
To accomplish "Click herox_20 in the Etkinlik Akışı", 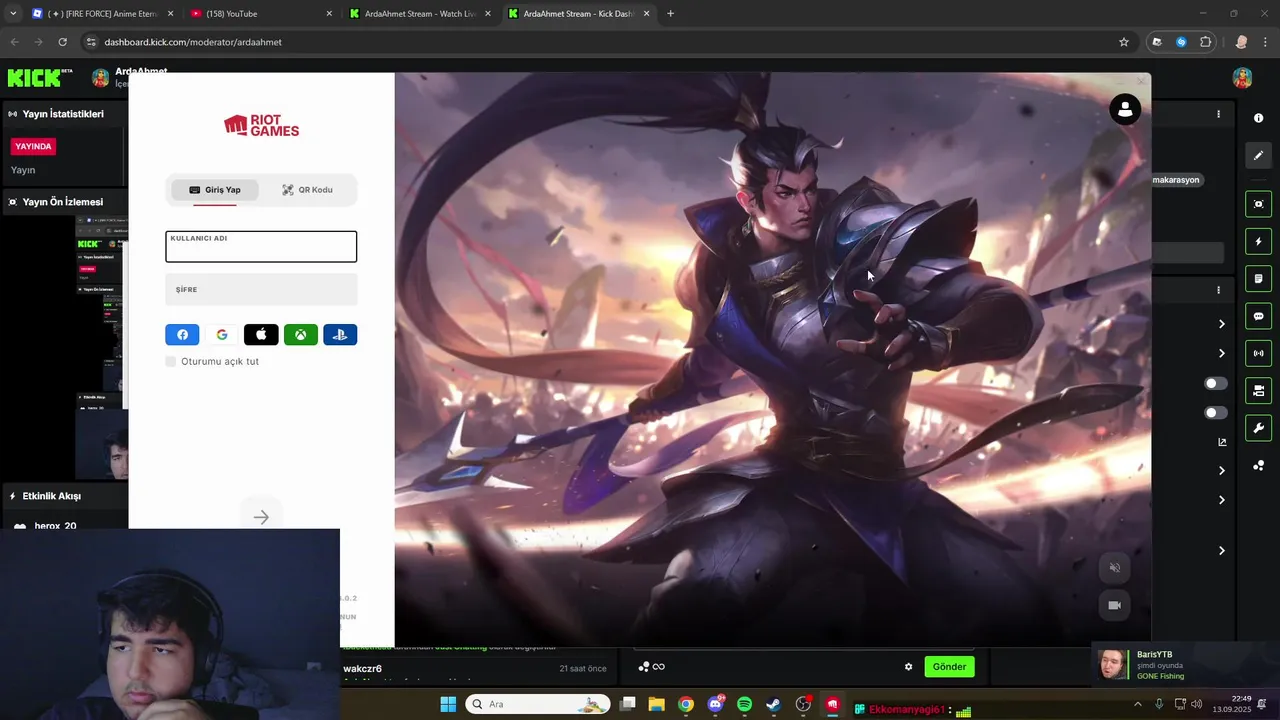I will click(x=55, y=526).
